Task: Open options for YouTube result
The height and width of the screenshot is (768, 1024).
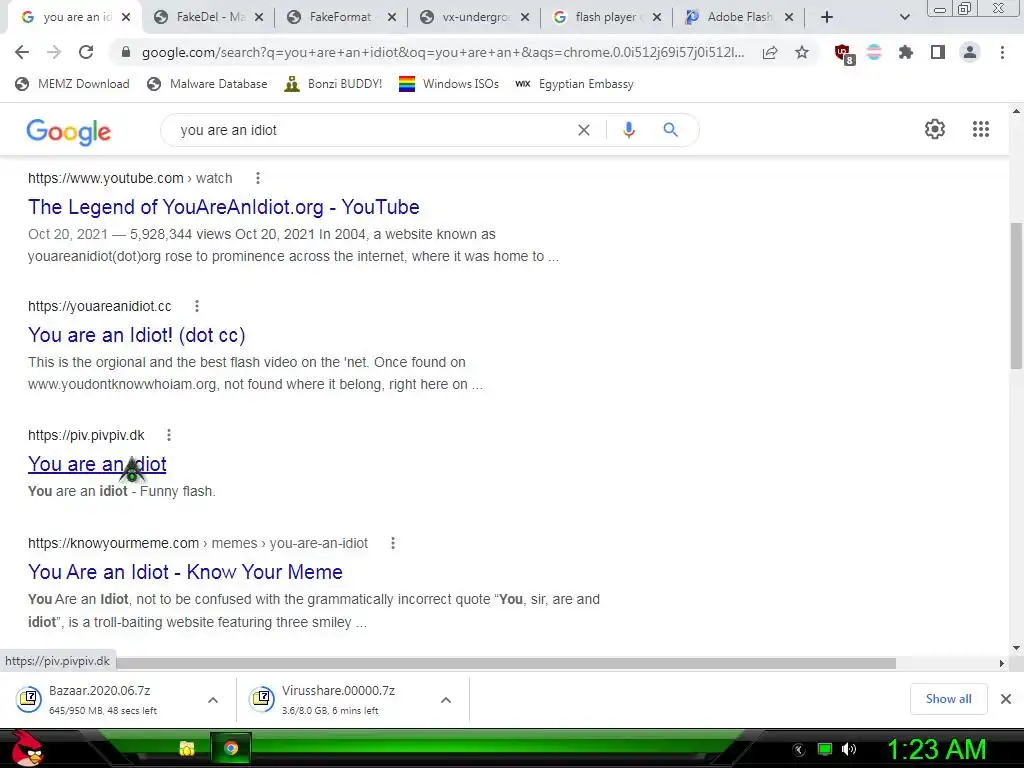Action: click(258, 178)
